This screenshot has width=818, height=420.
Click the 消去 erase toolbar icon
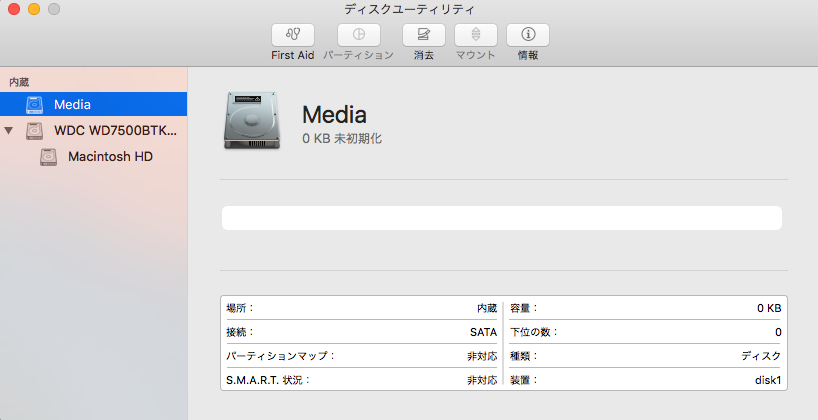click(423, 34)
